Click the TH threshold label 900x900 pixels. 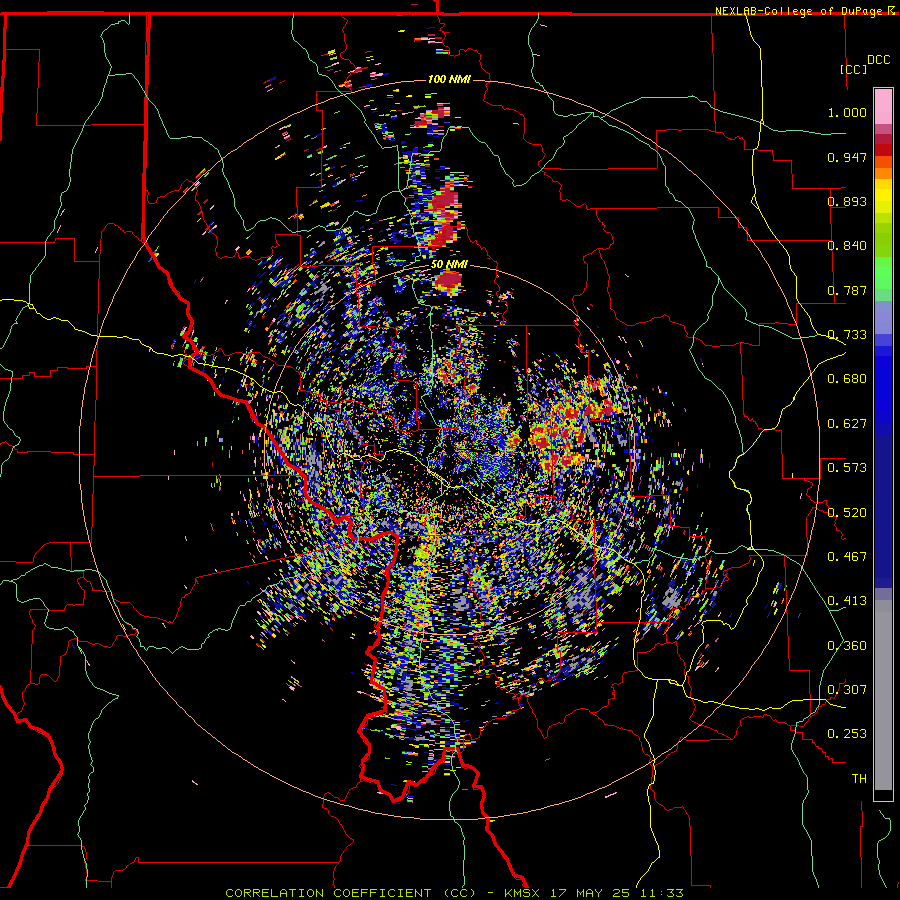coord(859,779)
